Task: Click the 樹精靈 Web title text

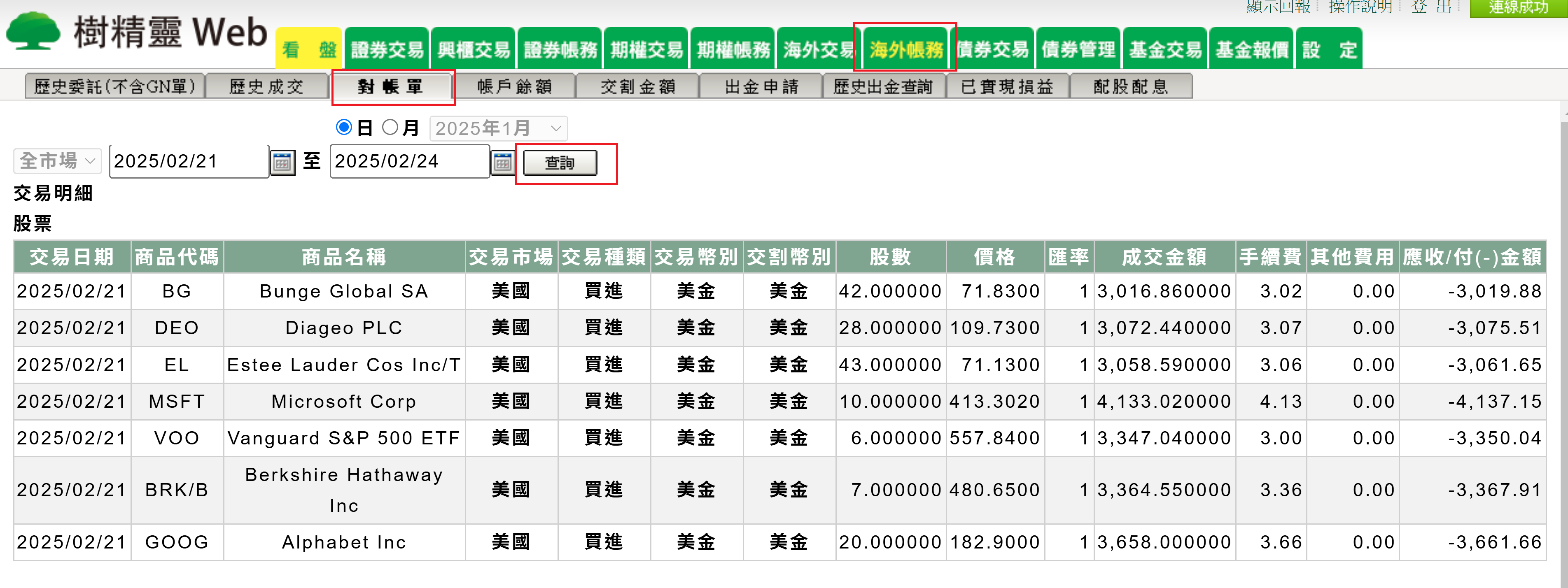Action: 170,32
